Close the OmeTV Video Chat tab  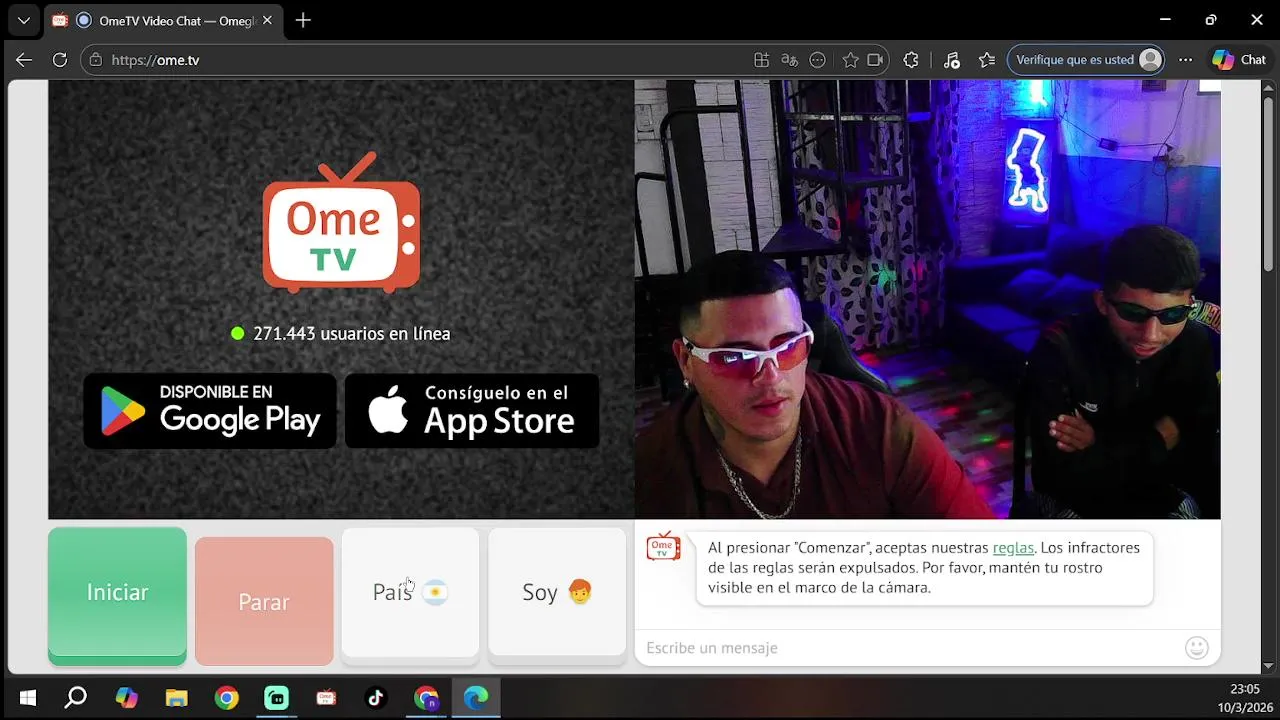coord(267,20)
